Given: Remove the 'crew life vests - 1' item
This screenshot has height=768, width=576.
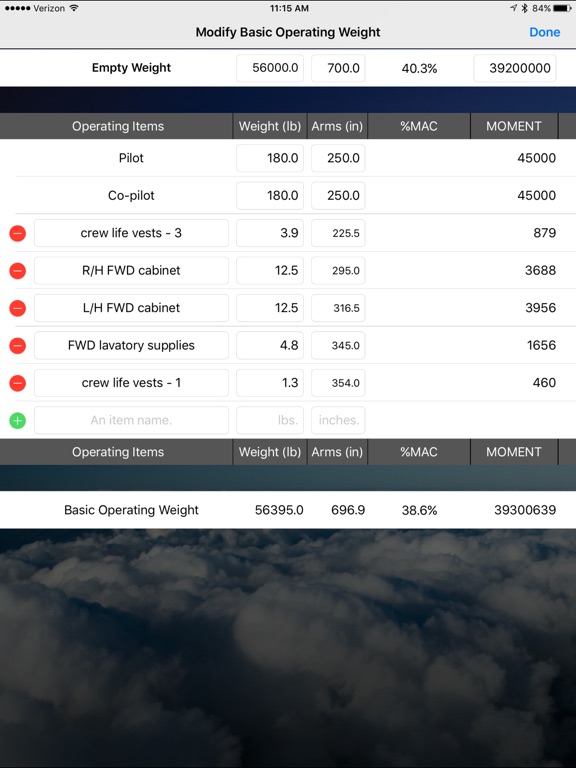Looking at the screenshot, I should (18, 383).
